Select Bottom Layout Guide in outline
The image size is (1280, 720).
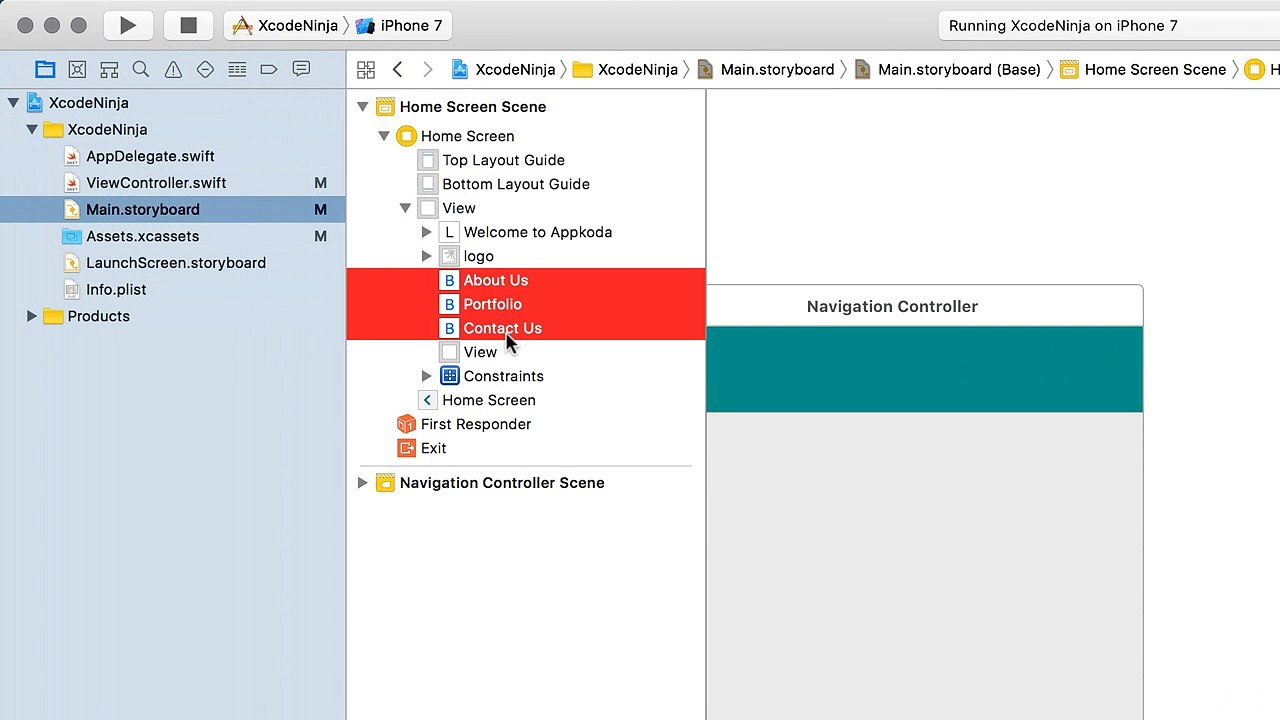point(516,184)
